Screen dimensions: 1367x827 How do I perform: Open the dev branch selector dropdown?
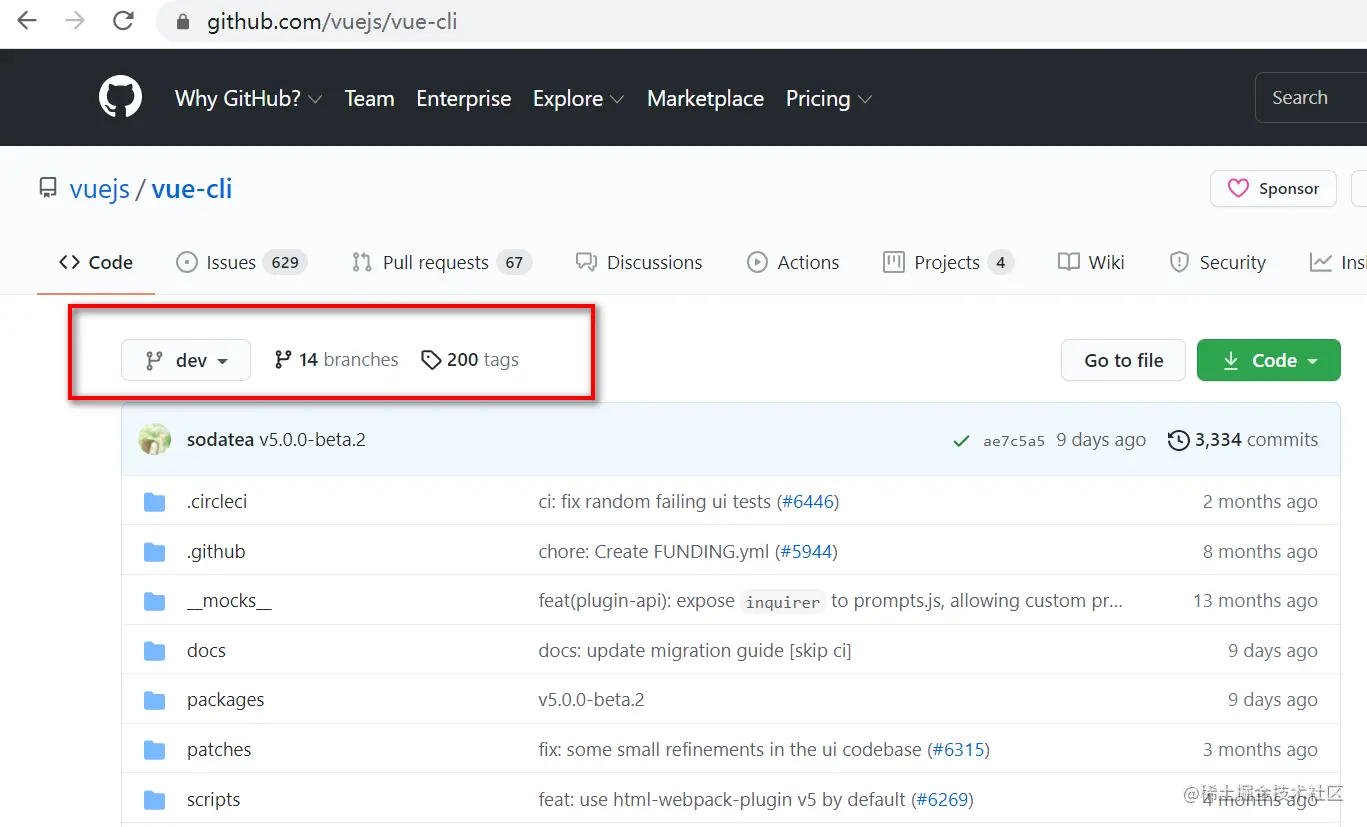186,360
